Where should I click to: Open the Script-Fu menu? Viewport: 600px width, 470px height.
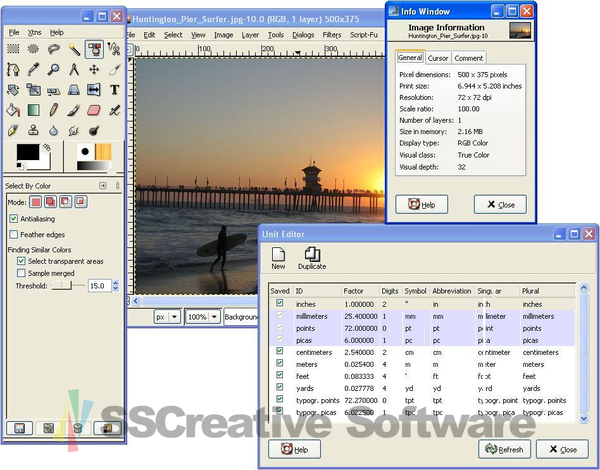pyautogui.click(x=364, y=35)
